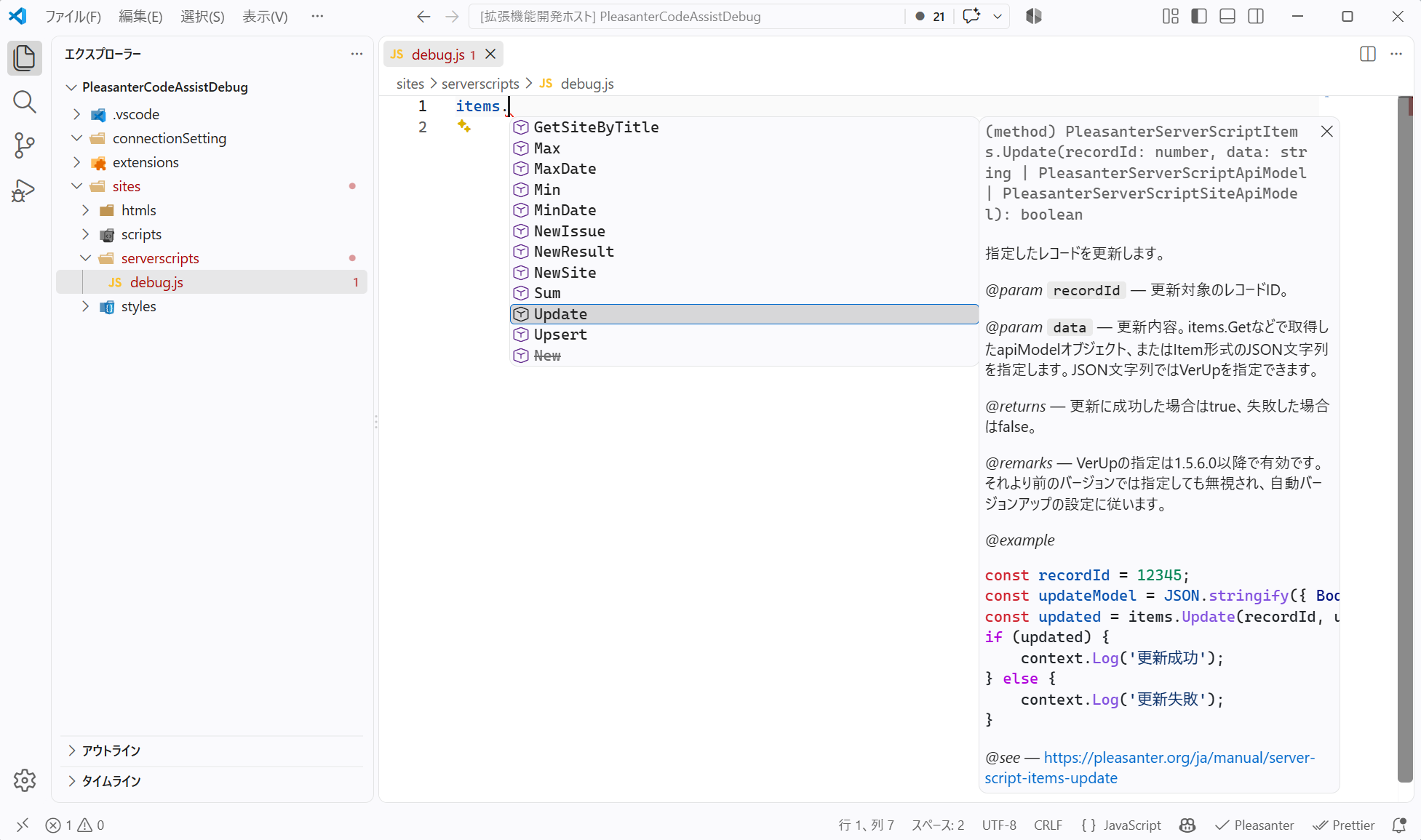Screen dimensions: 1421x840
Task: Expand the scripts folder
Action: 86,234
